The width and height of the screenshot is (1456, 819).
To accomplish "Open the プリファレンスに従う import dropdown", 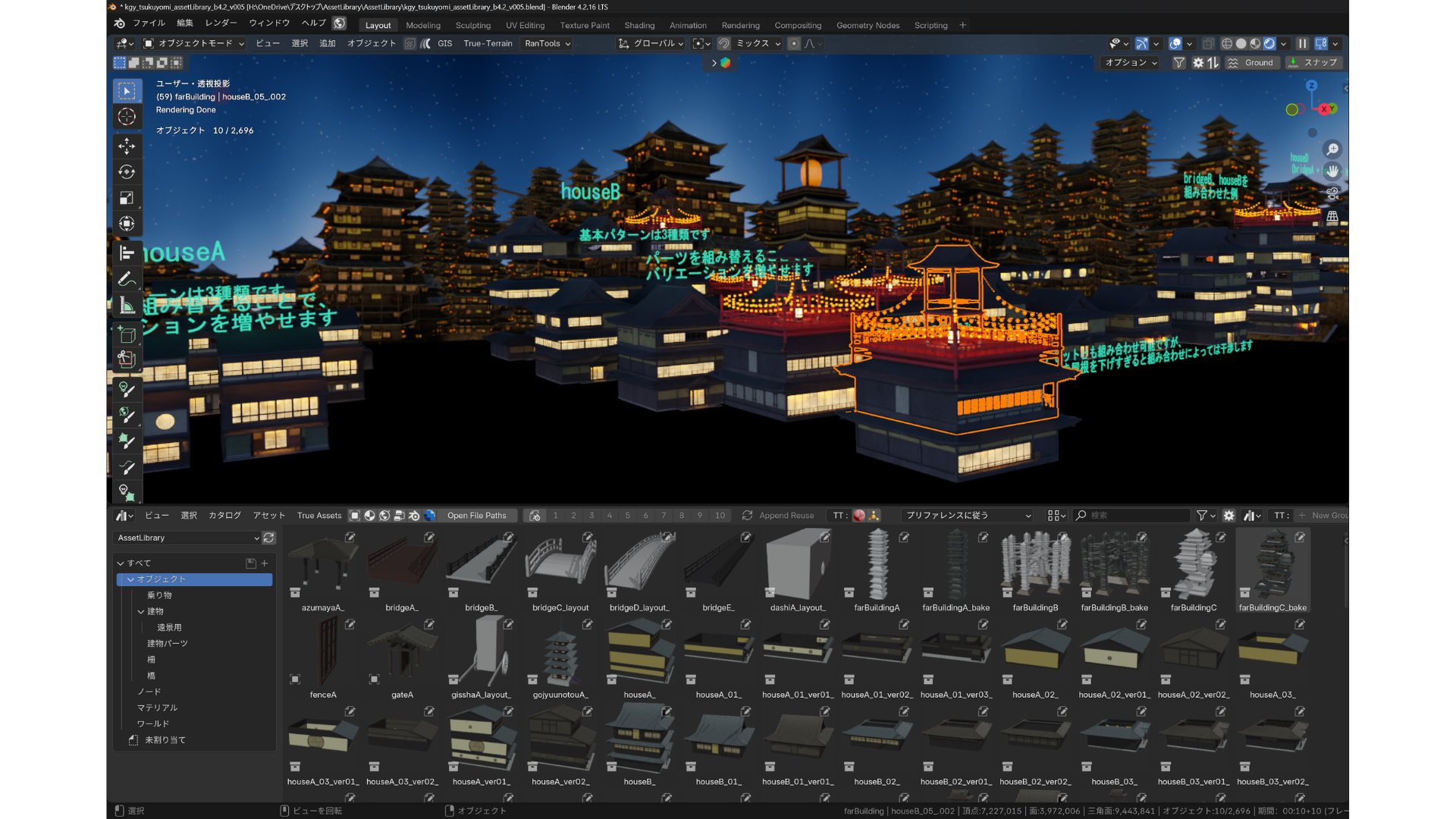I will (x=968, y=516).
